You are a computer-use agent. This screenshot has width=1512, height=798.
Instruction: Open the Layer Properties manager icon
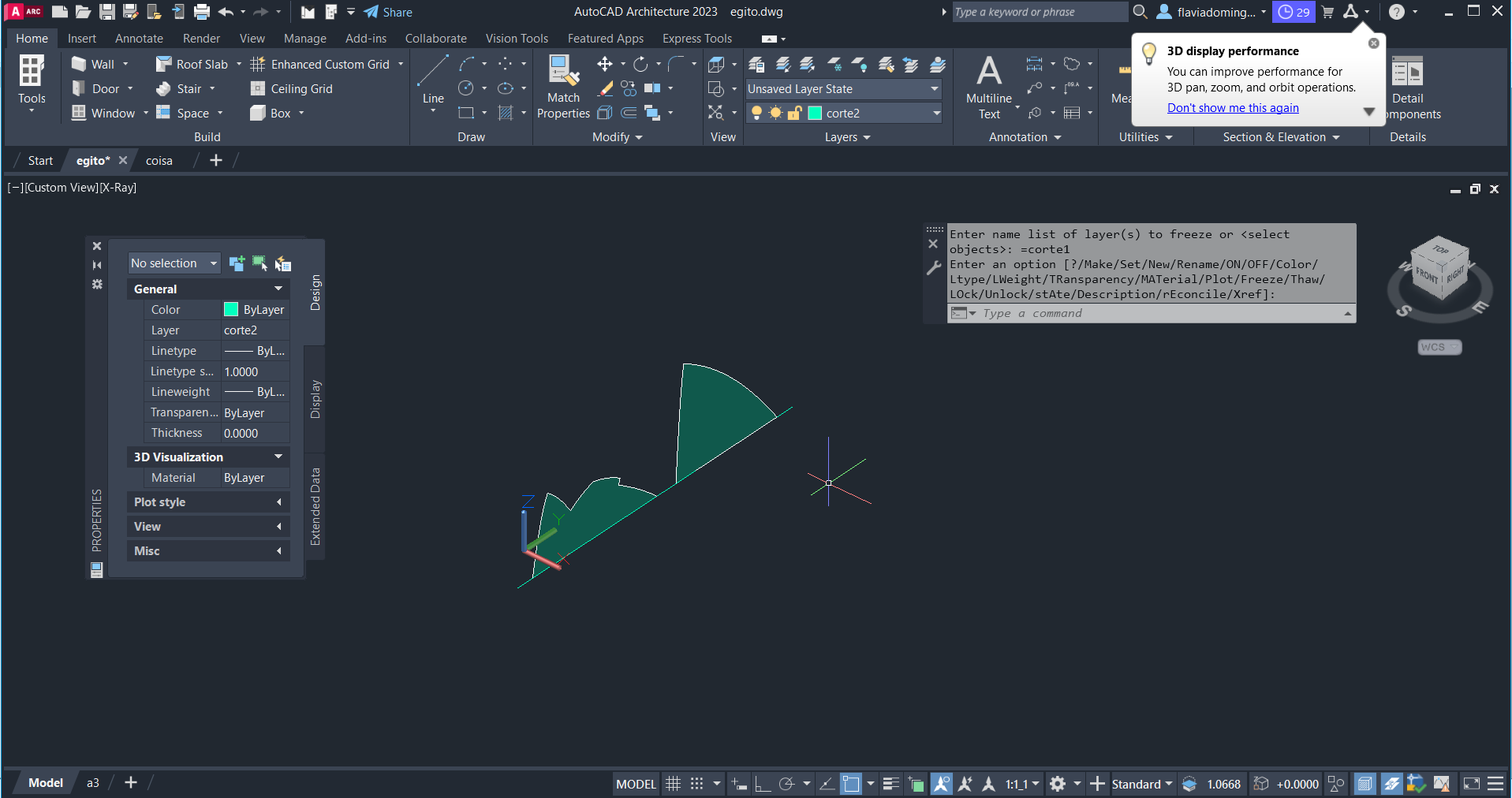[x=756, y=65]
